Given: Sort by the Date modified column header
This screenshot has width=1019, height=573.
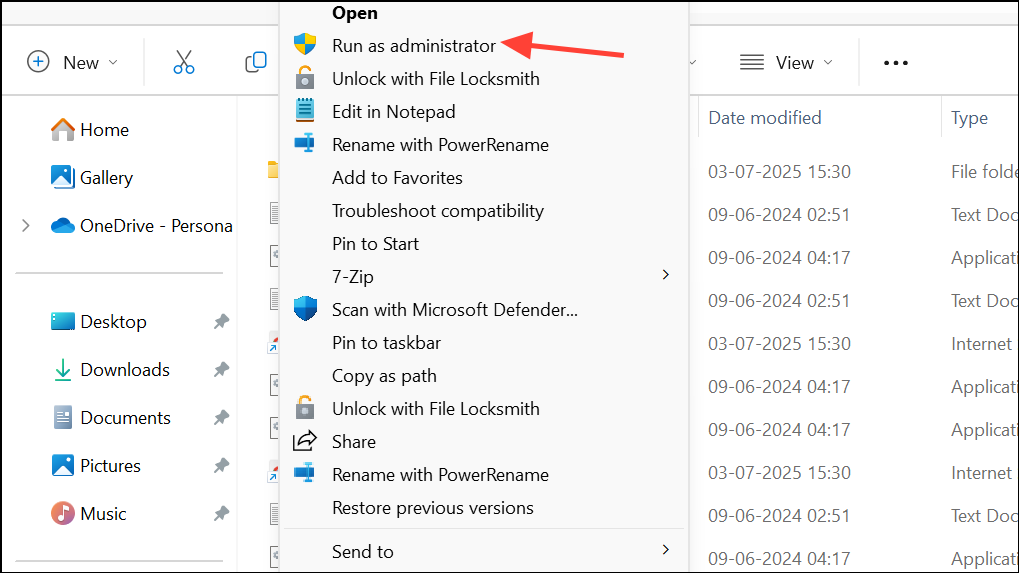Looking at the screenshot, I should pyautogui.click(x=765, y=117).
